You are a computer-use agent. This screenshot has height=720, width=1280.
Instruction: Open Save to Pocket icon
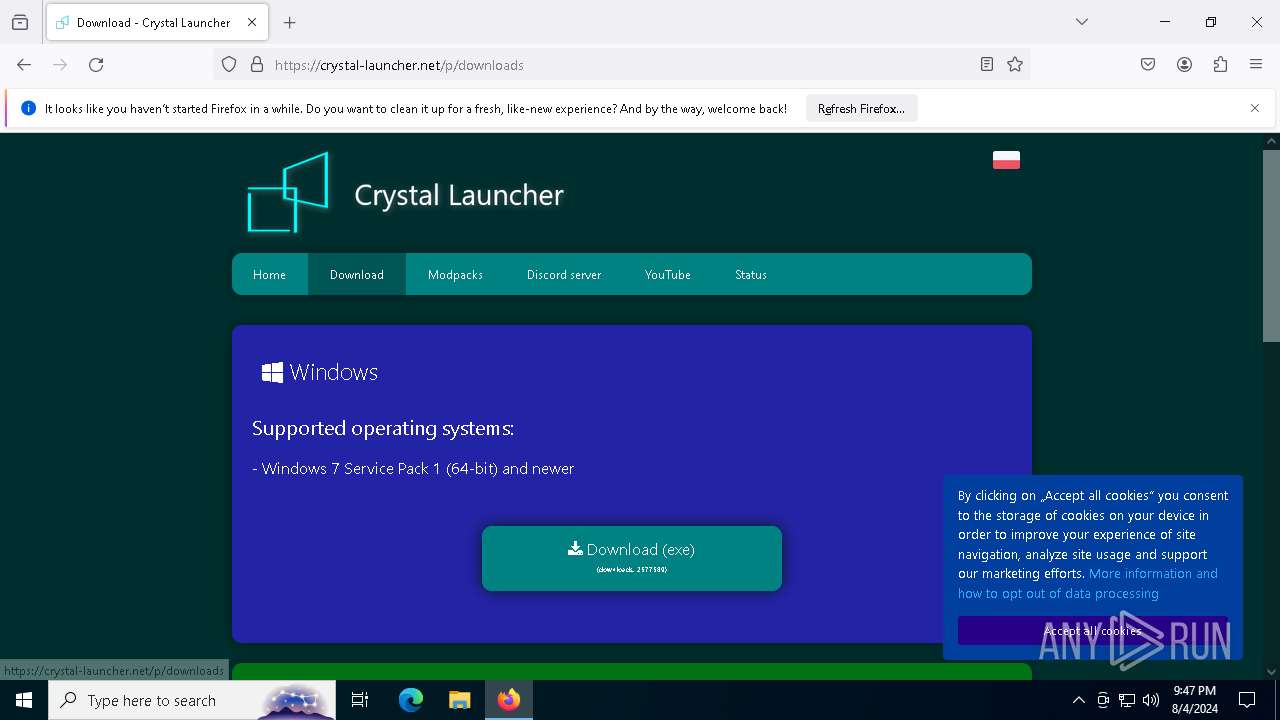[1148, 65]
